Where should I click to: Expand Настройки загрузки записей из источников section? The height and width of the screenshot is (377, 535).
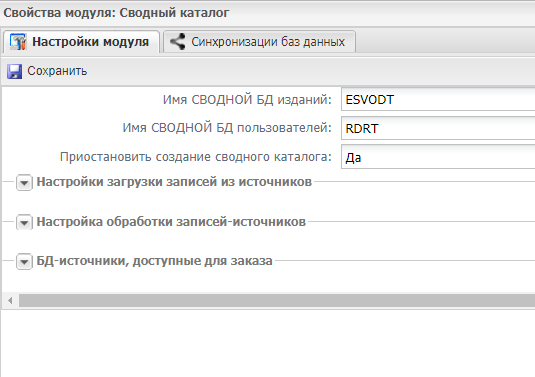pyautogui.click(x=24, y=183)
